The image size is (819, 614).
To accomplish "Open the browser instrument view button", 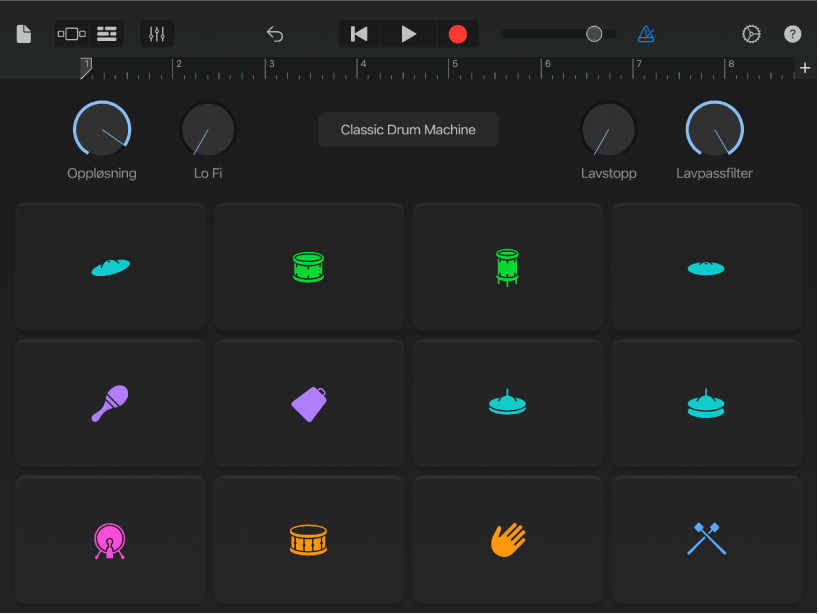I will point(72,34).
